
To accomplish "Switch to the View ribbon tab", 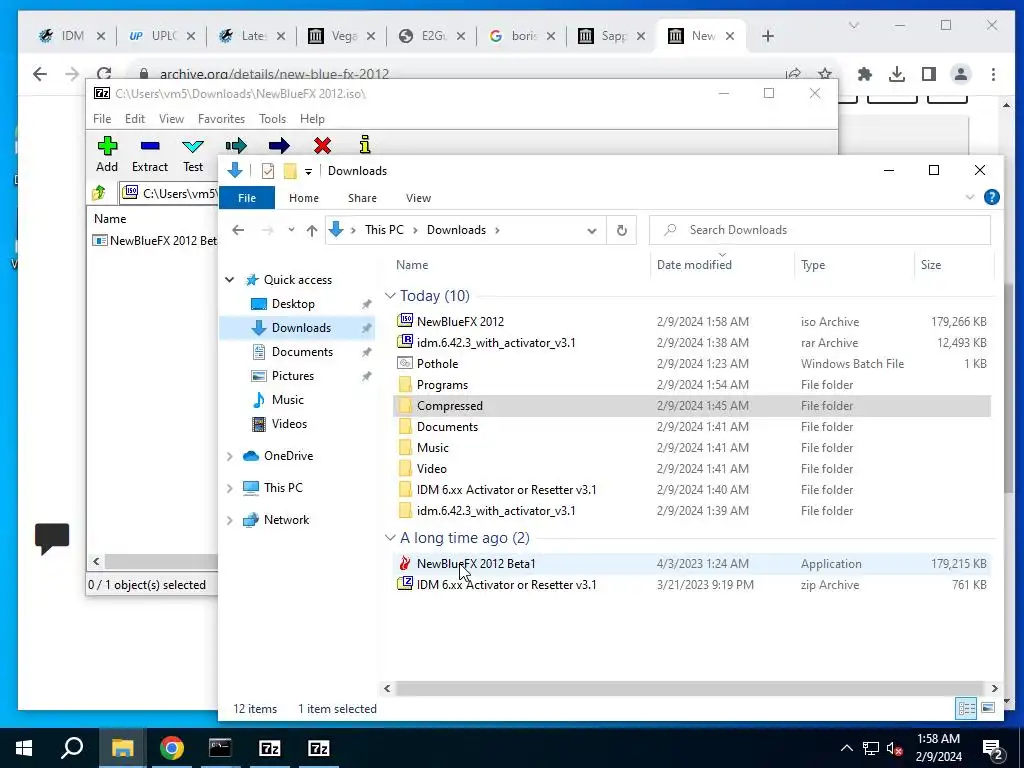I will pyautogui.click(x=418, y=198).
